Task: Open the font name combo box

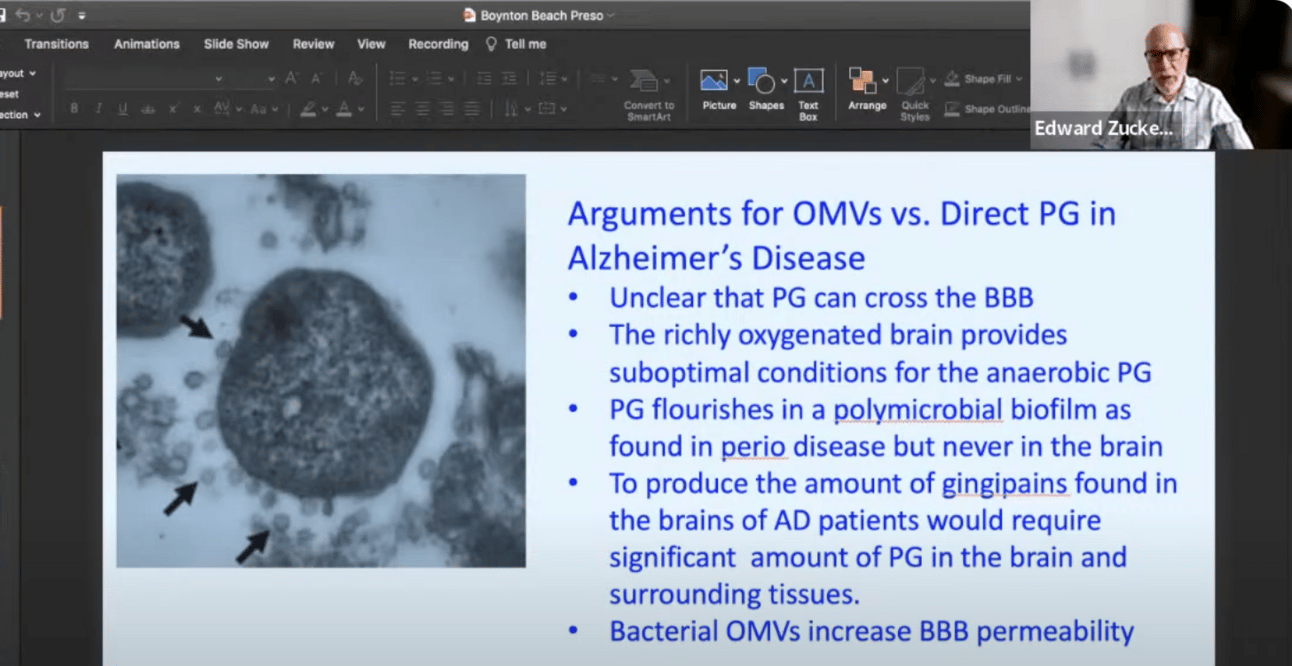Action: point(146,78)
